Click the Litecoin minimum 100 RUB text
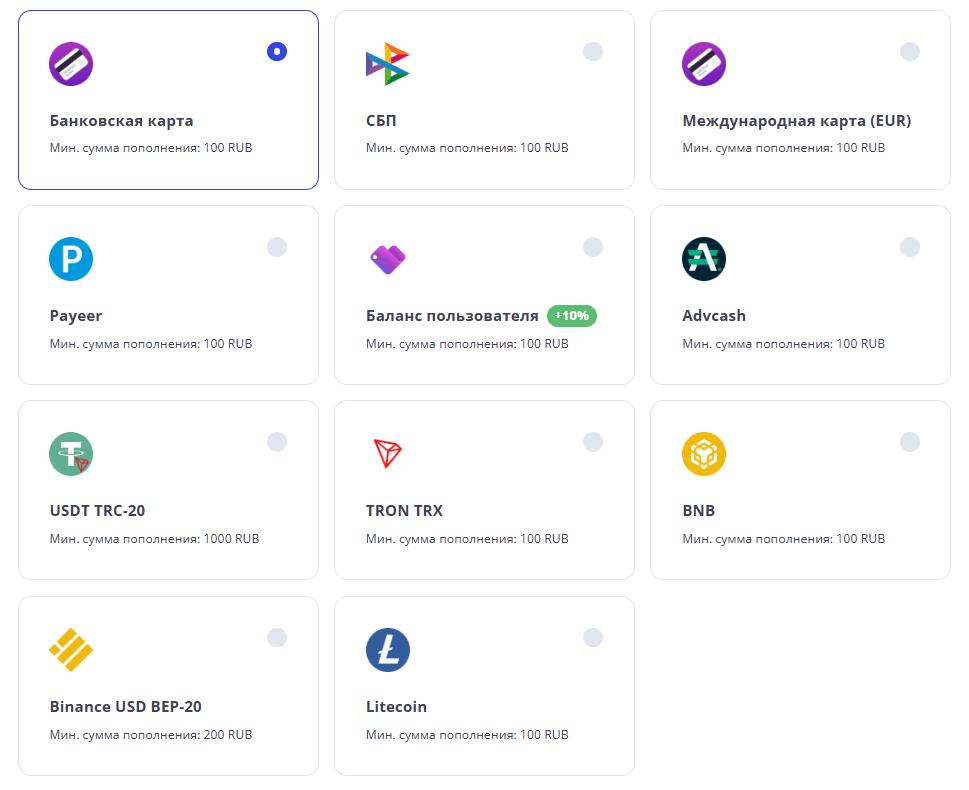 click(467, 735)
